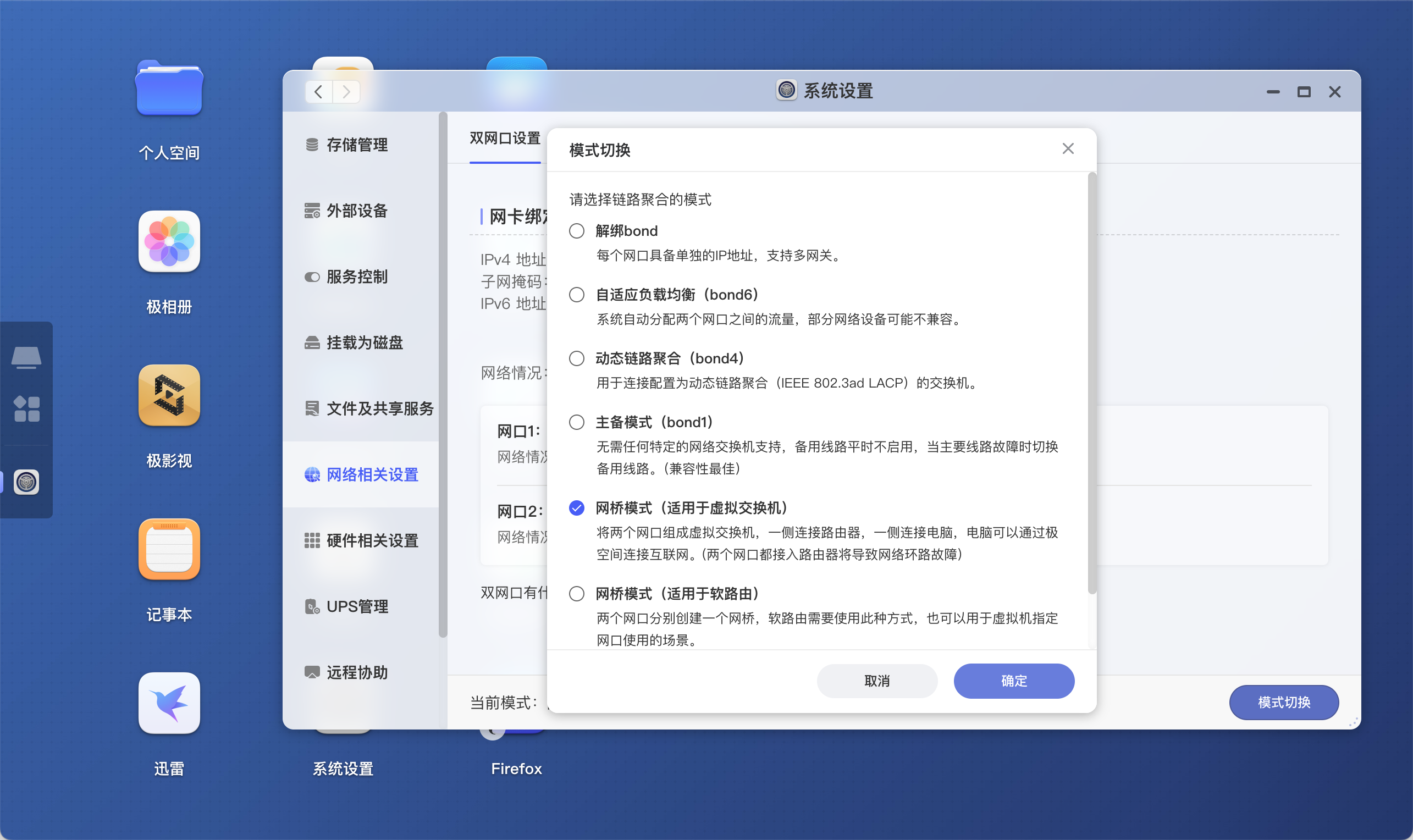Viewport: 1413px width, 840px height.
Task: Click the 网络相关设置 globe icon
Action: click(312, 474)
